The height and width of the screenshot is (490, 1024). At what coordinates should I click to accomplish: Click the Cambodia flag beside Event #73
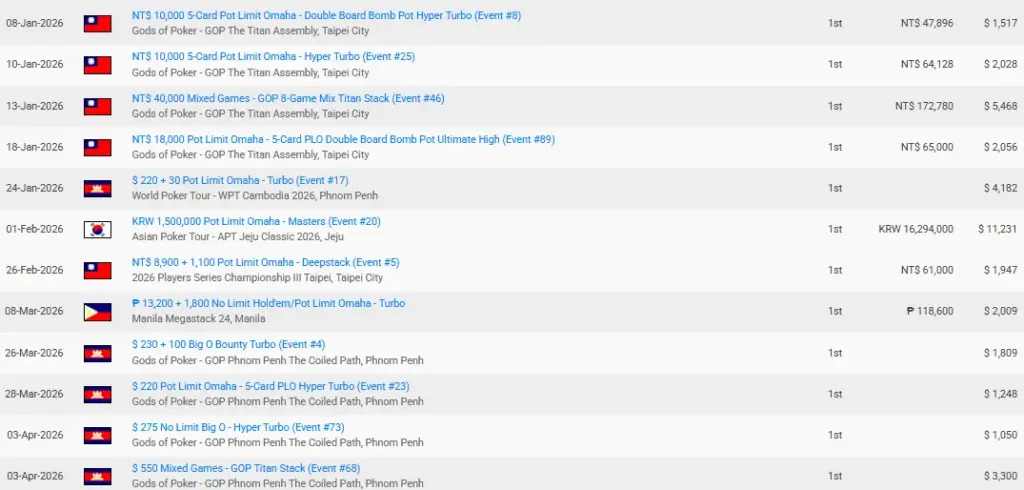click(97, 435)
